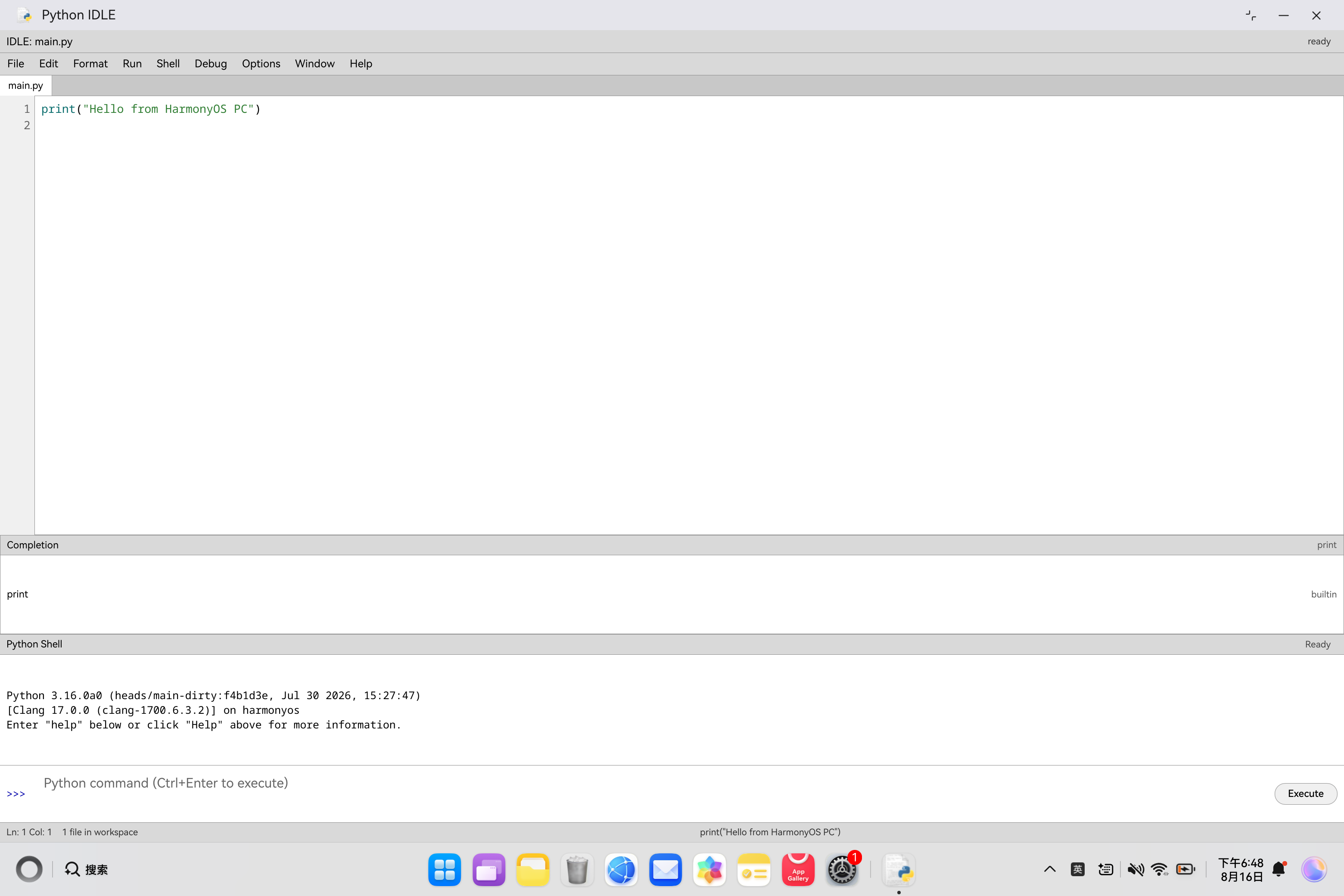This screenshot has height=896, width=1344.
Task: Click the Ready status in Python Shell header
Action: 1318,644
